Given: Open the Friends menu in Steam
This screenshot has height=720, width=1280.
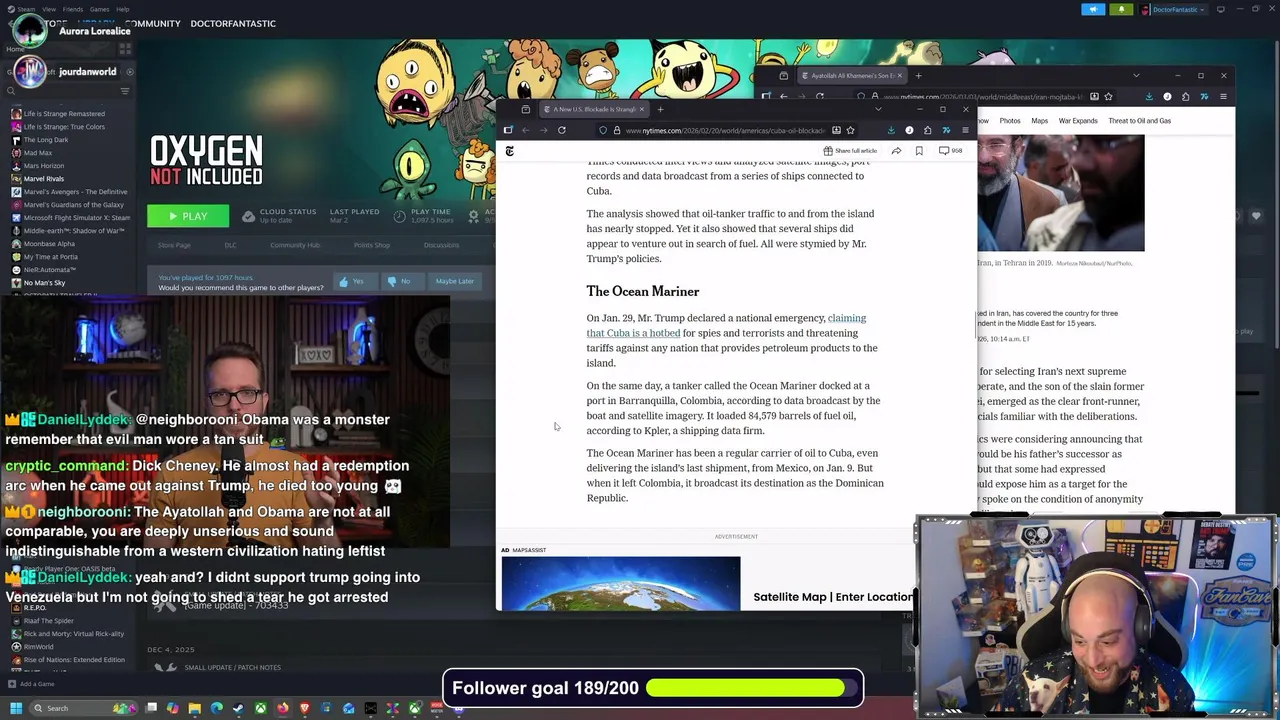Looking at the screenshot, I should point(73,9).
